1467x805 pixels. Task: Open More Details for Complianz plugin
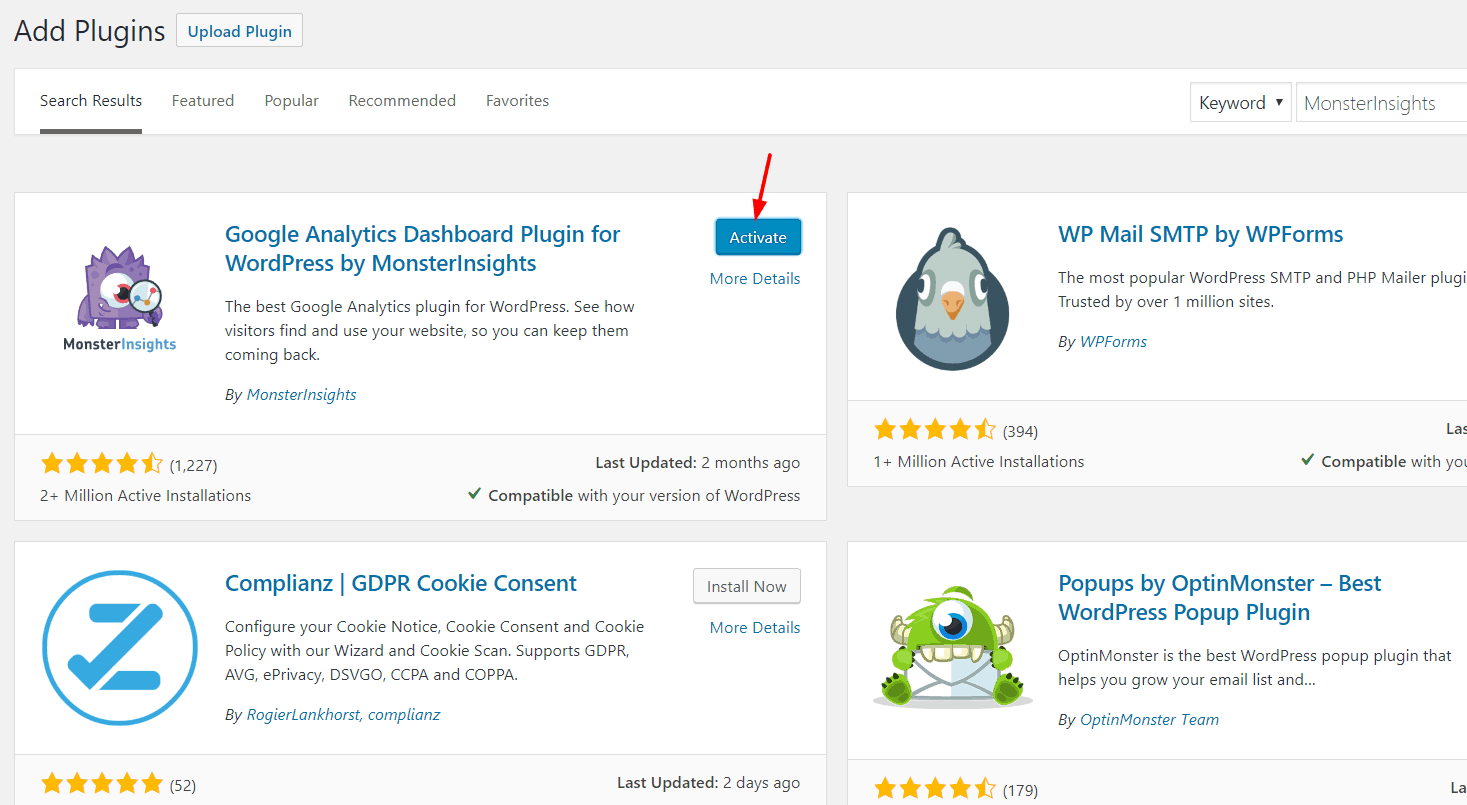coord(755,627)
